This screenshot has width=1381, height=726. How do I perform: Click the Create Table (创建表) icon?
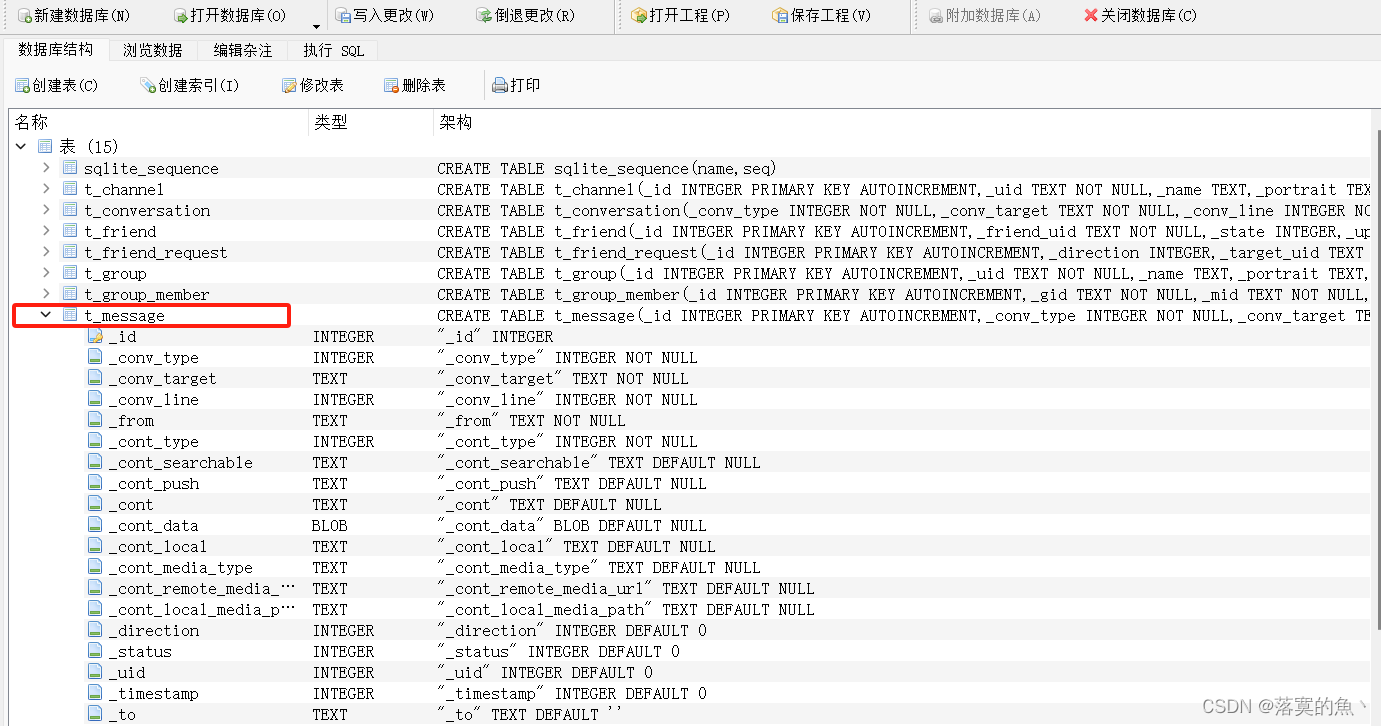point(22,86)
